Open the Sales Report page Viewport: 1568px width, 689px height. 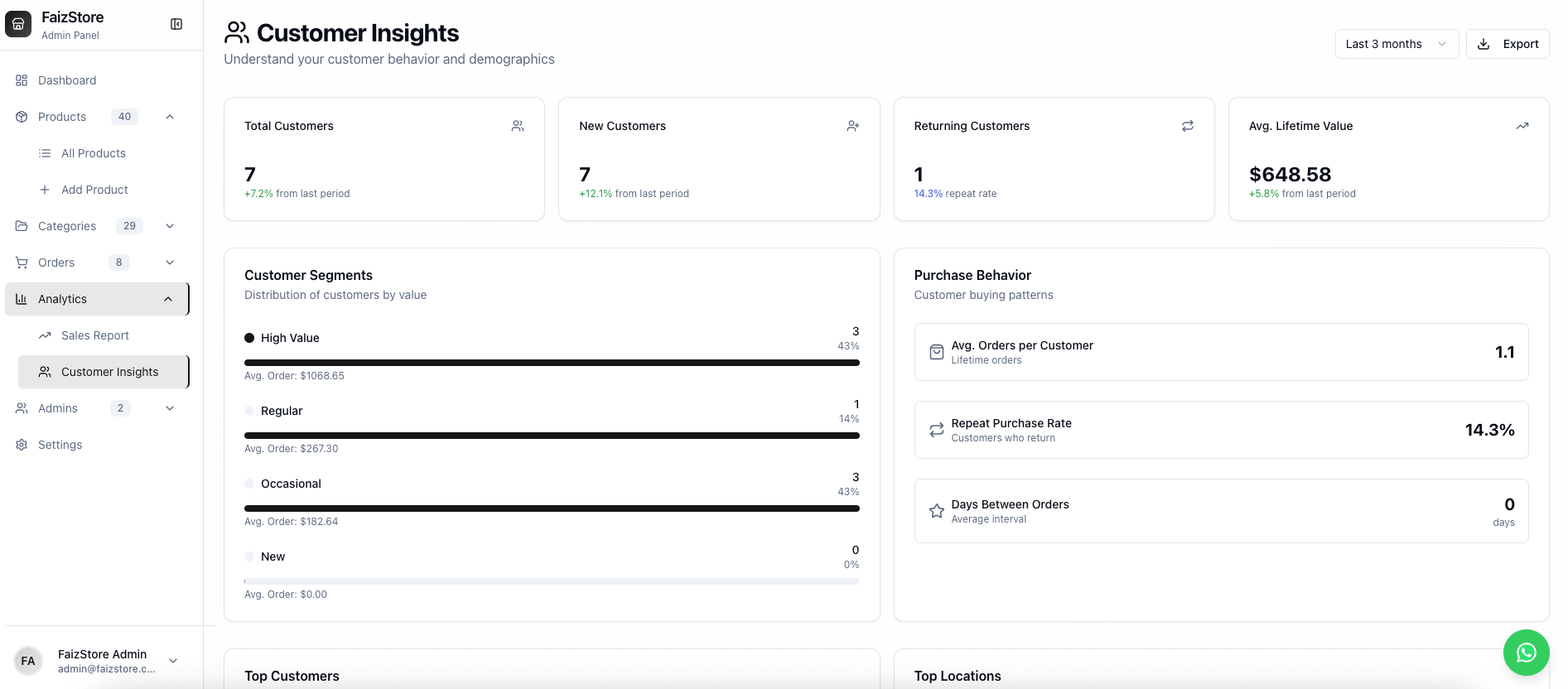click(x=95, y=335)
